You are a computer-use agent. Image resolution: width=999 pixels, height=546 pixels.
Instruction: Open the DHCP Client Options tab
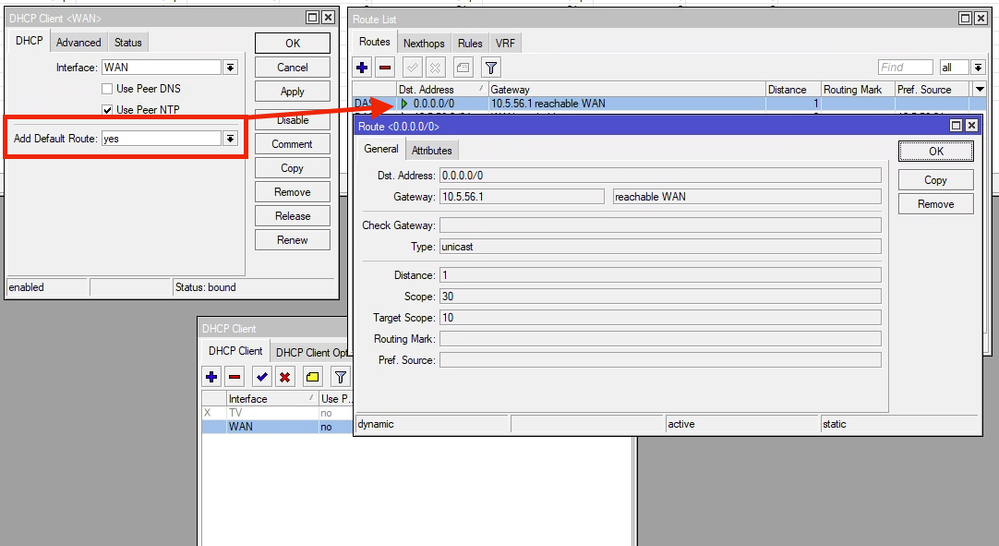point(312,352)
